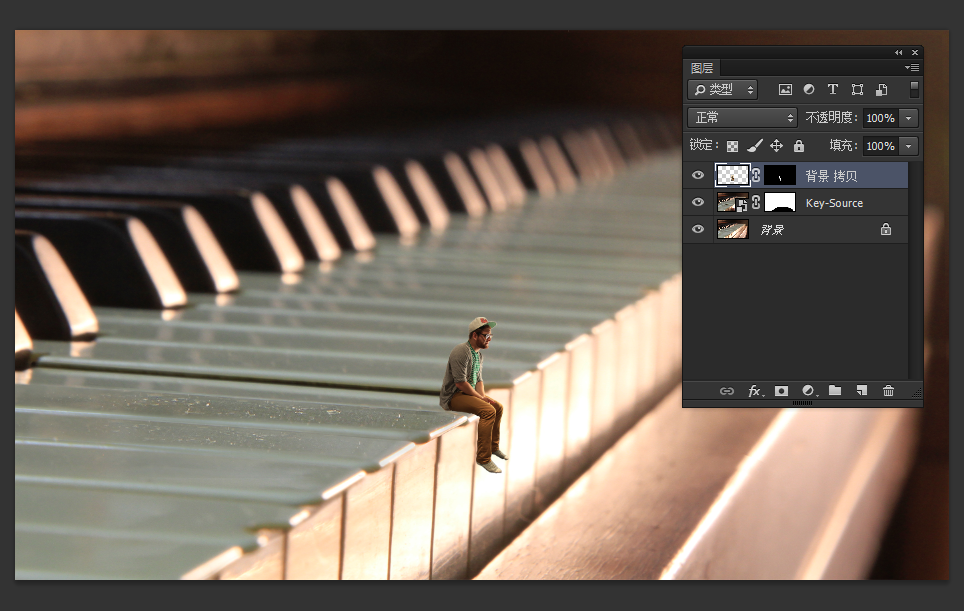Open the 填充 fill slider arrow

[909, 146]
